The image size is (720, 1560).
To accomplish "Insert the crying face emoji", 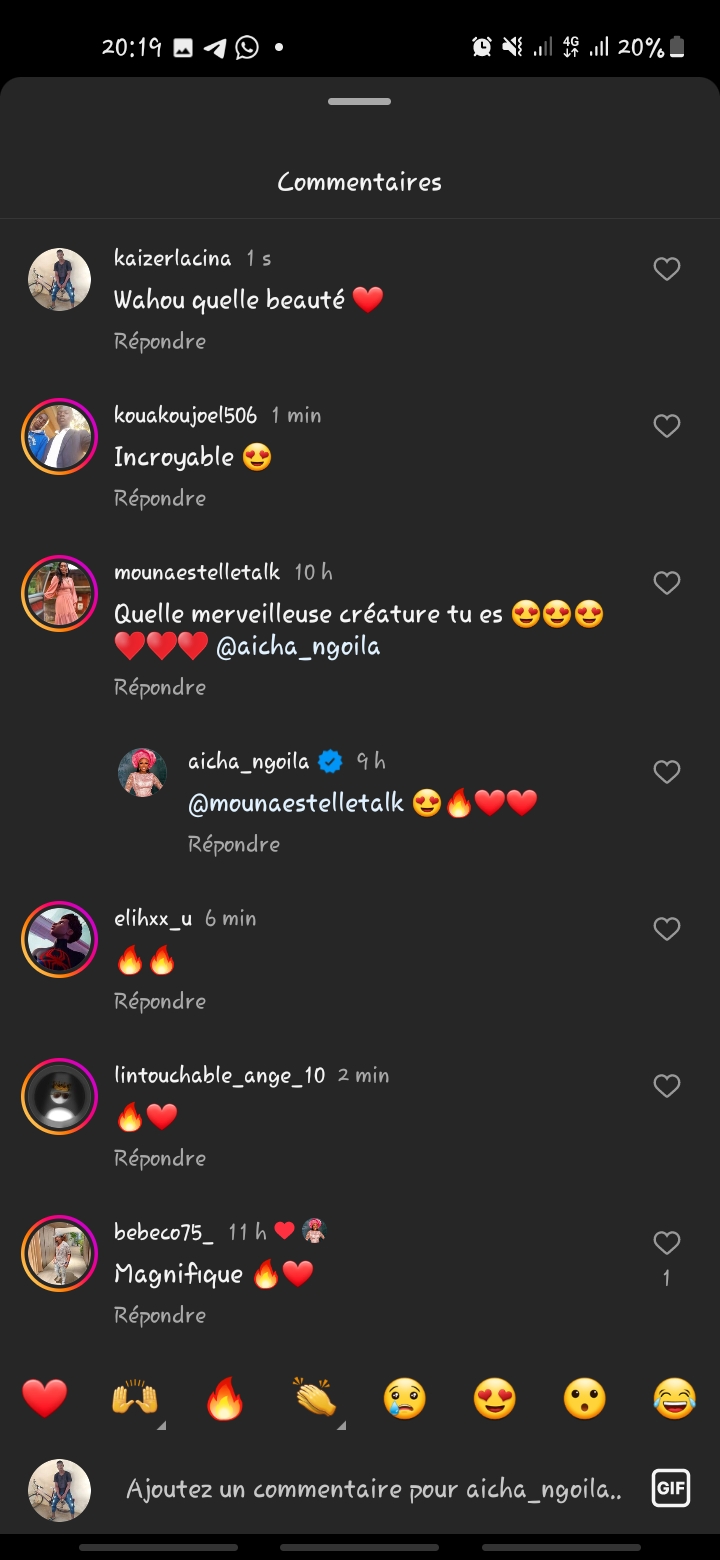I will (x=405, y=1398).
